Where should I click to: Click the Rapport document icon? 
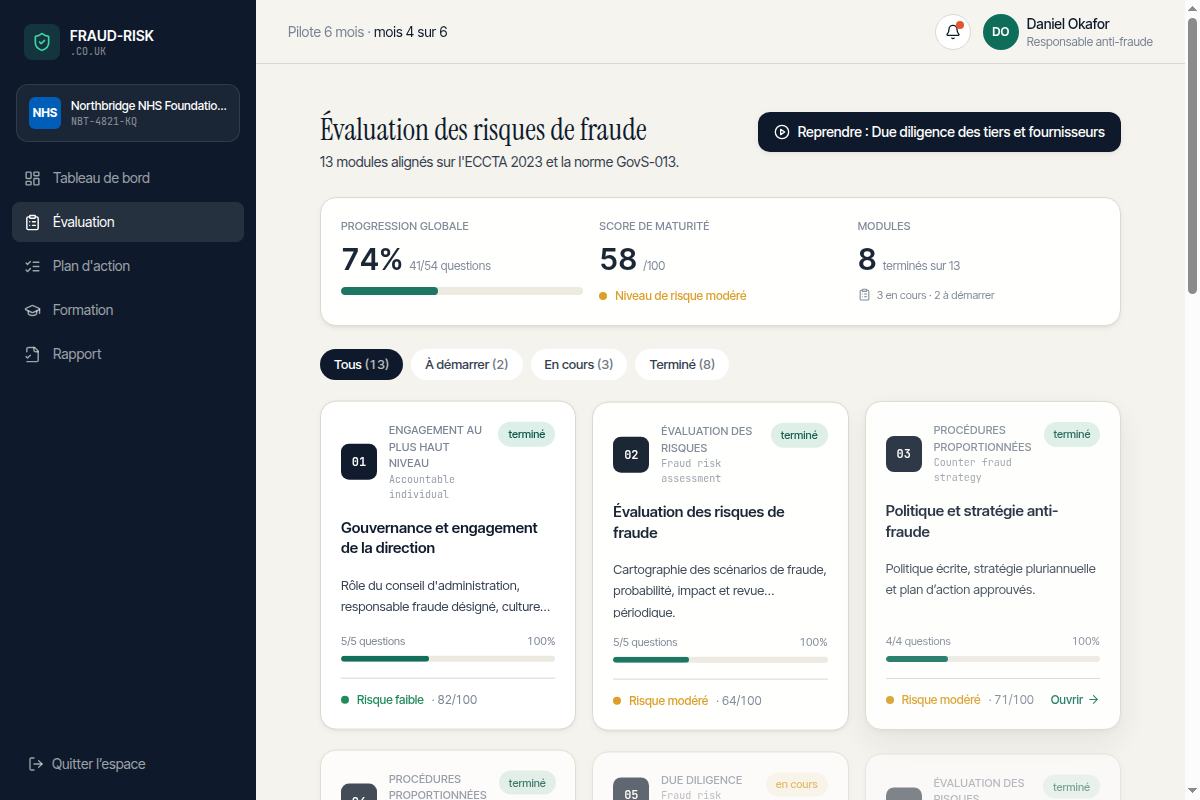click(32, 354)
